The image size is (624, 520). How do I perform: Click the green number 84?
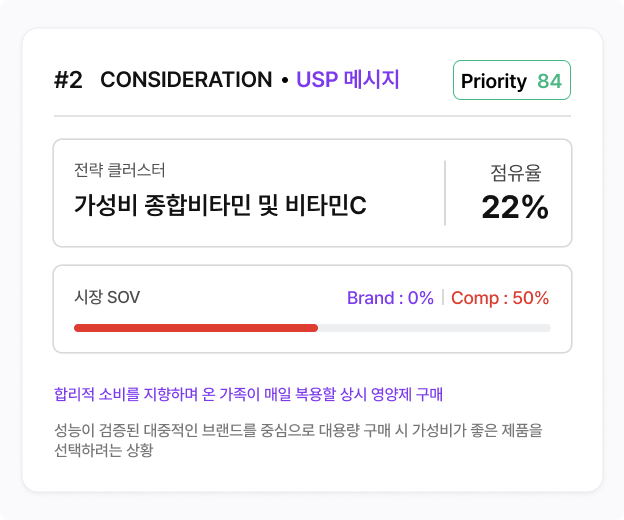[x=549, y=81]
